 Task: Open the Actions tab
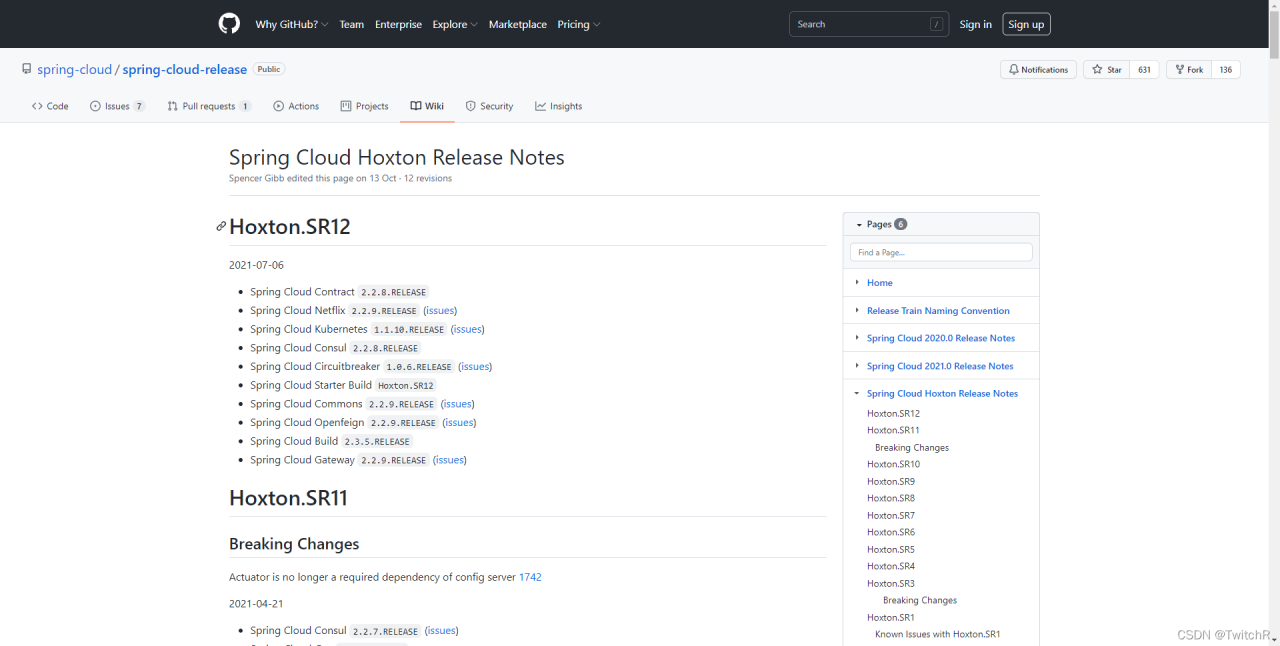pos(296,106)
